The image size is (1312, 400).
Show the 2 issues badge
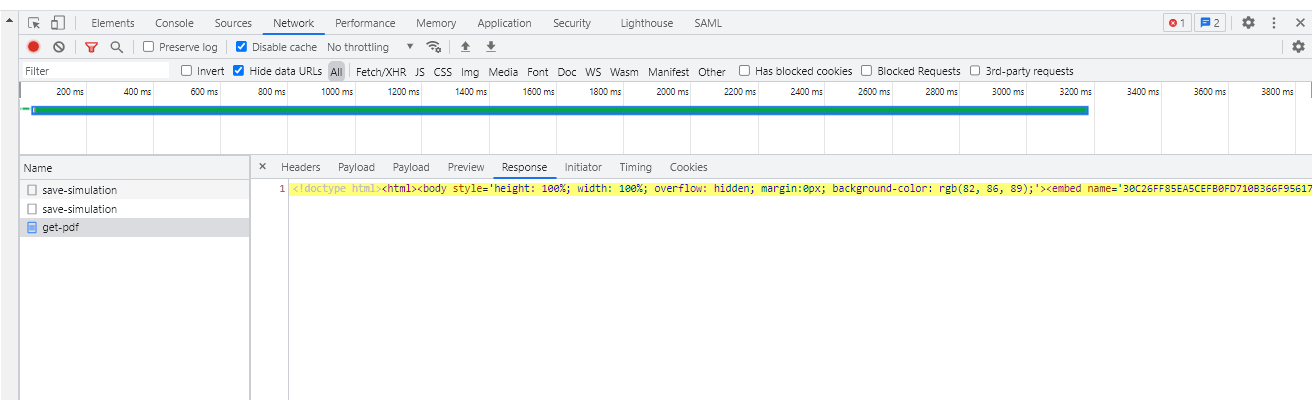(1210, 23)
